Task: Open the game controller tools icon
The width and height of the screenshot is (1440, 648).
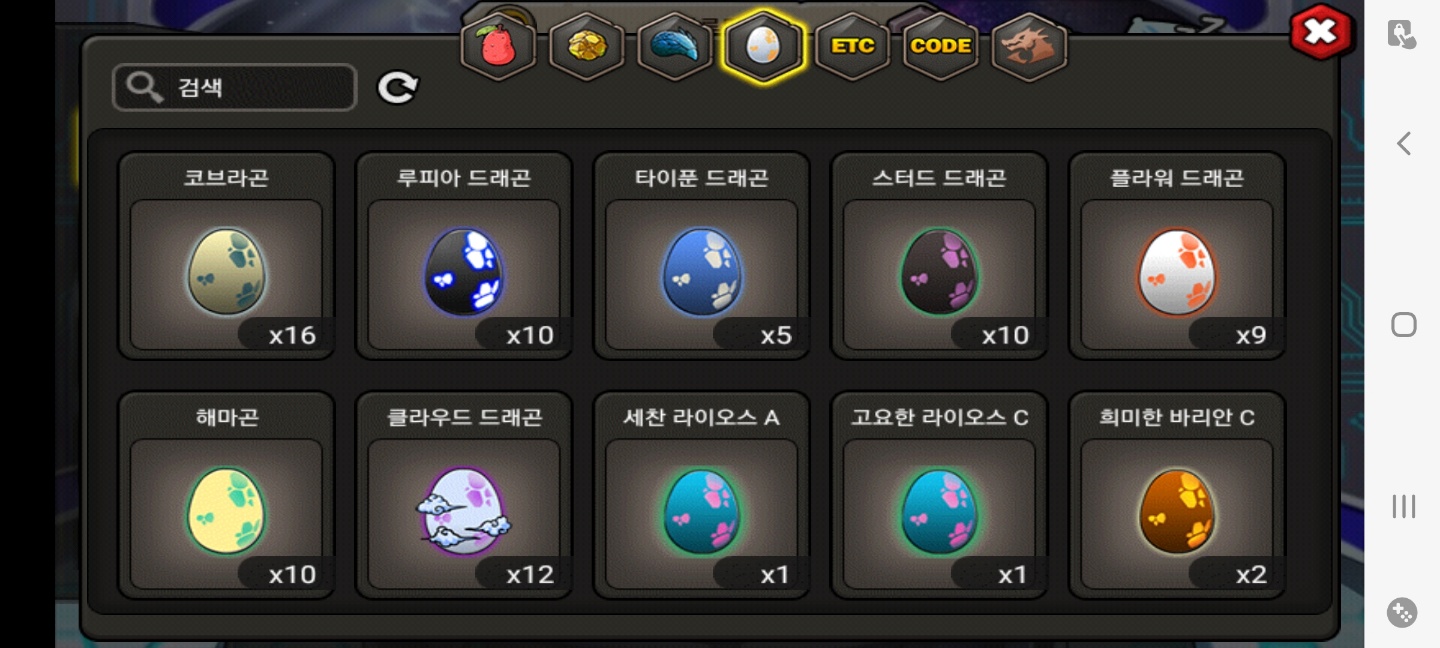Action: pyautogui.click(x=1402, y=612)
